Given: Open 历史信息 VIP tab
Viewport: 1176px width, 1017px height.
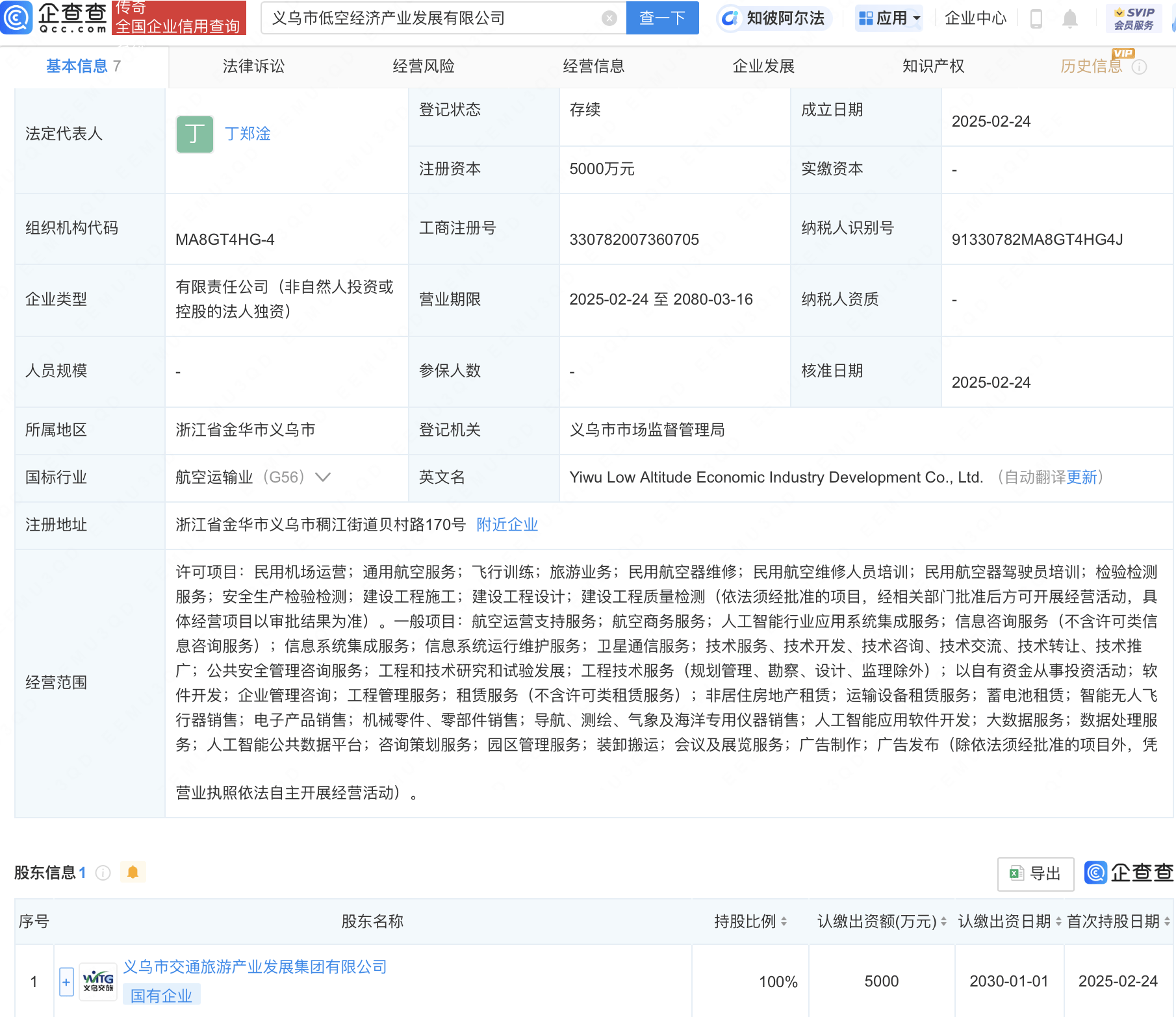Looking at the screenshot, I should pyautogui.click(x=1092, y=66).
